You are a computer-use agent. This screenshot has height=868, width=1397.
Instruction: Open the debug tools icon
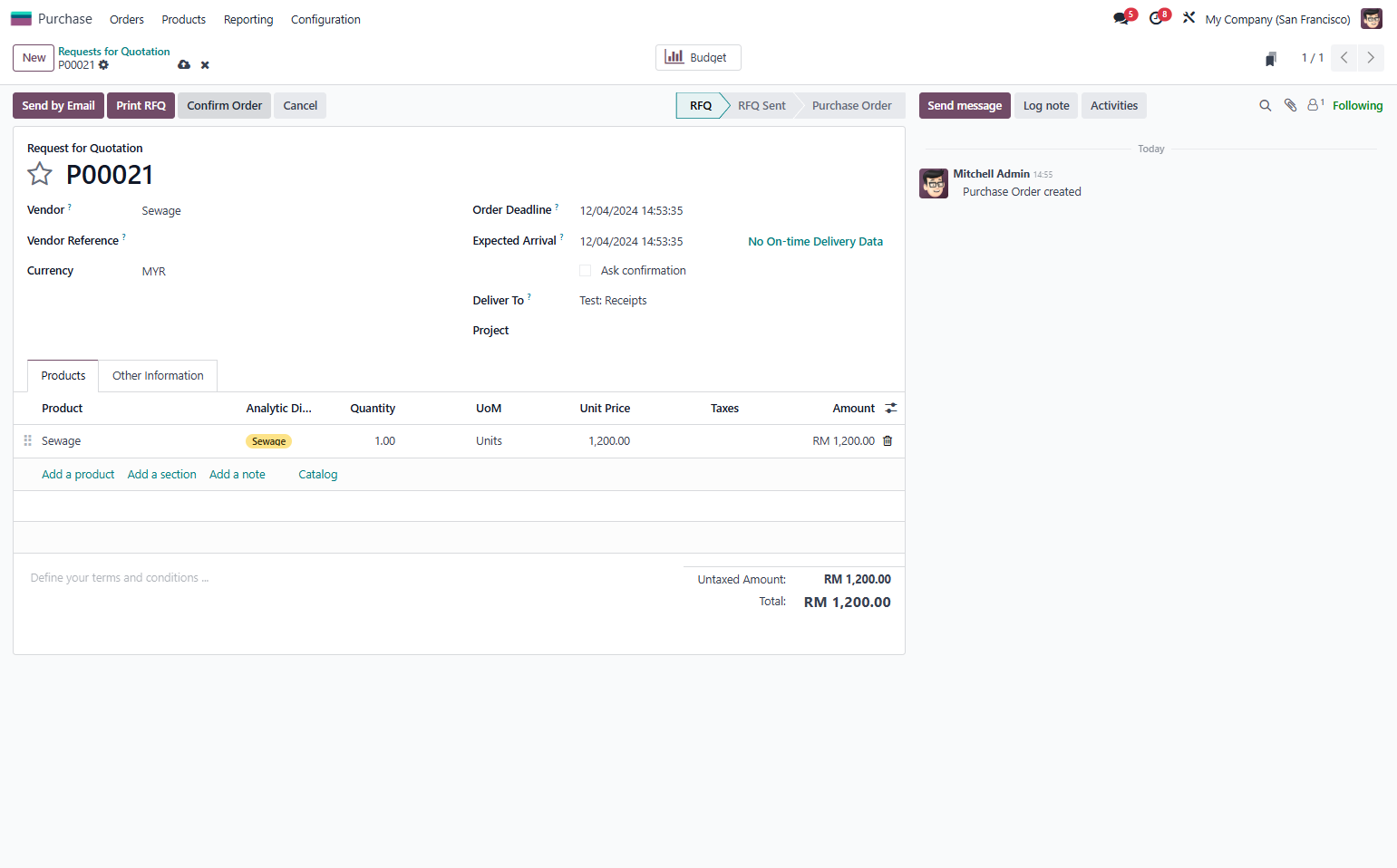[x=1188, y=18]
